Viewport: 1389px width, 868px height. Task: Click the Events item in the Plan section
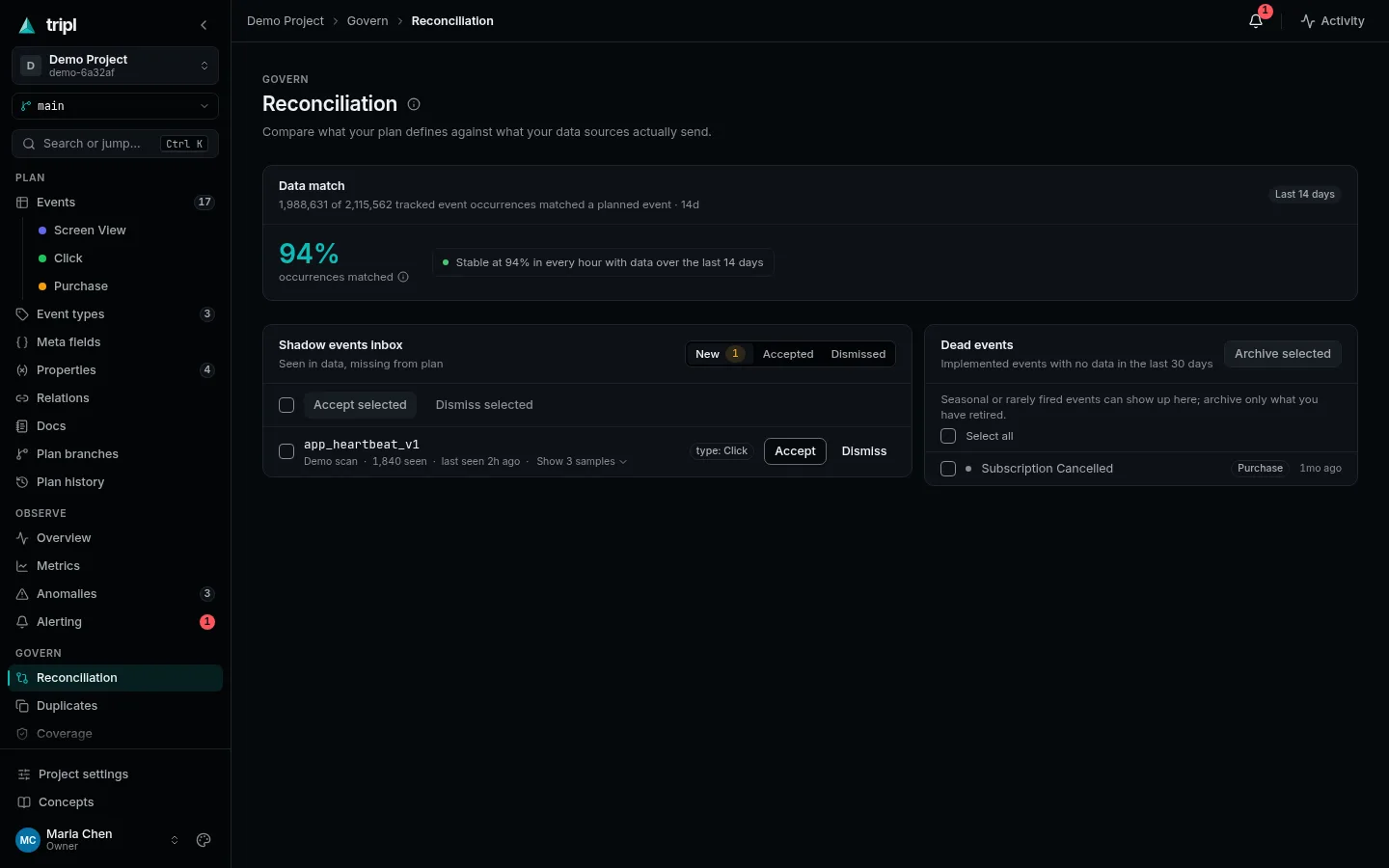pyautogui.click(x=115, y=203)
